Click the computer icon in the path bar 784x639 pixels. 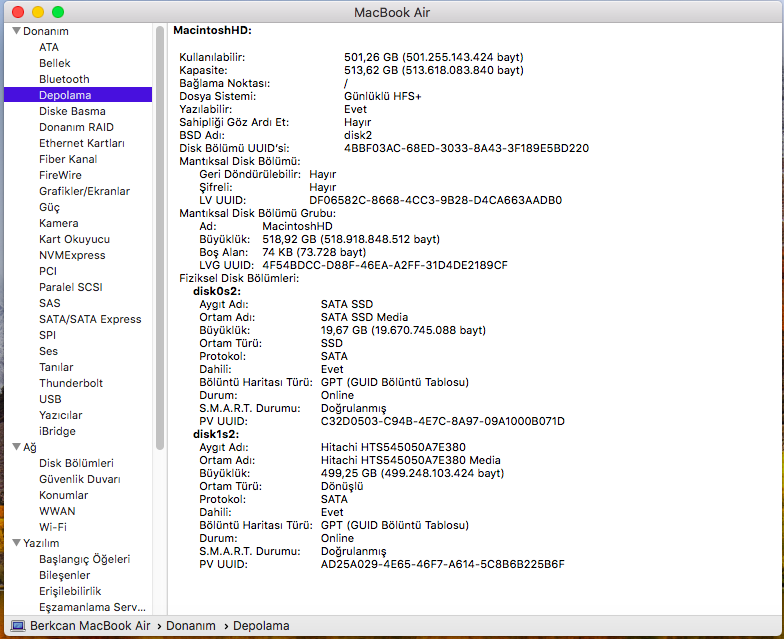point(18,626)
